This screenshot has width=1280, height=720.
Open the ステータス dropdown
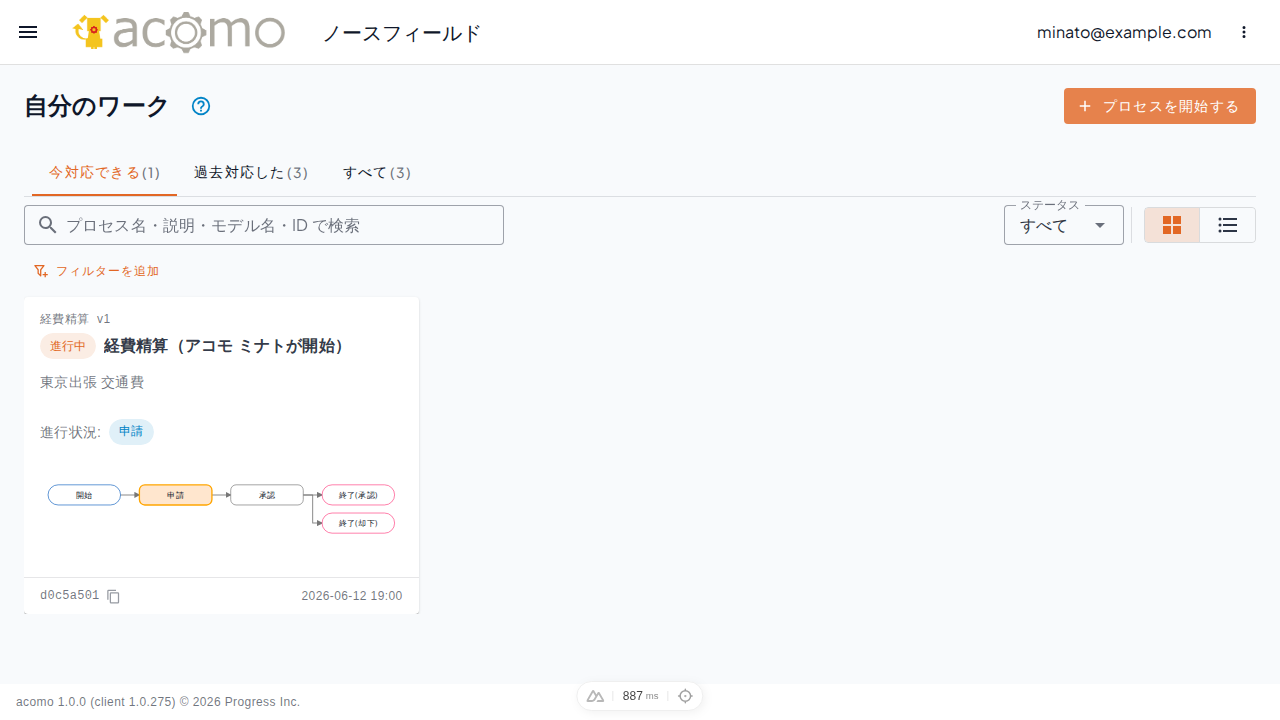click(x=1064, y=225)
